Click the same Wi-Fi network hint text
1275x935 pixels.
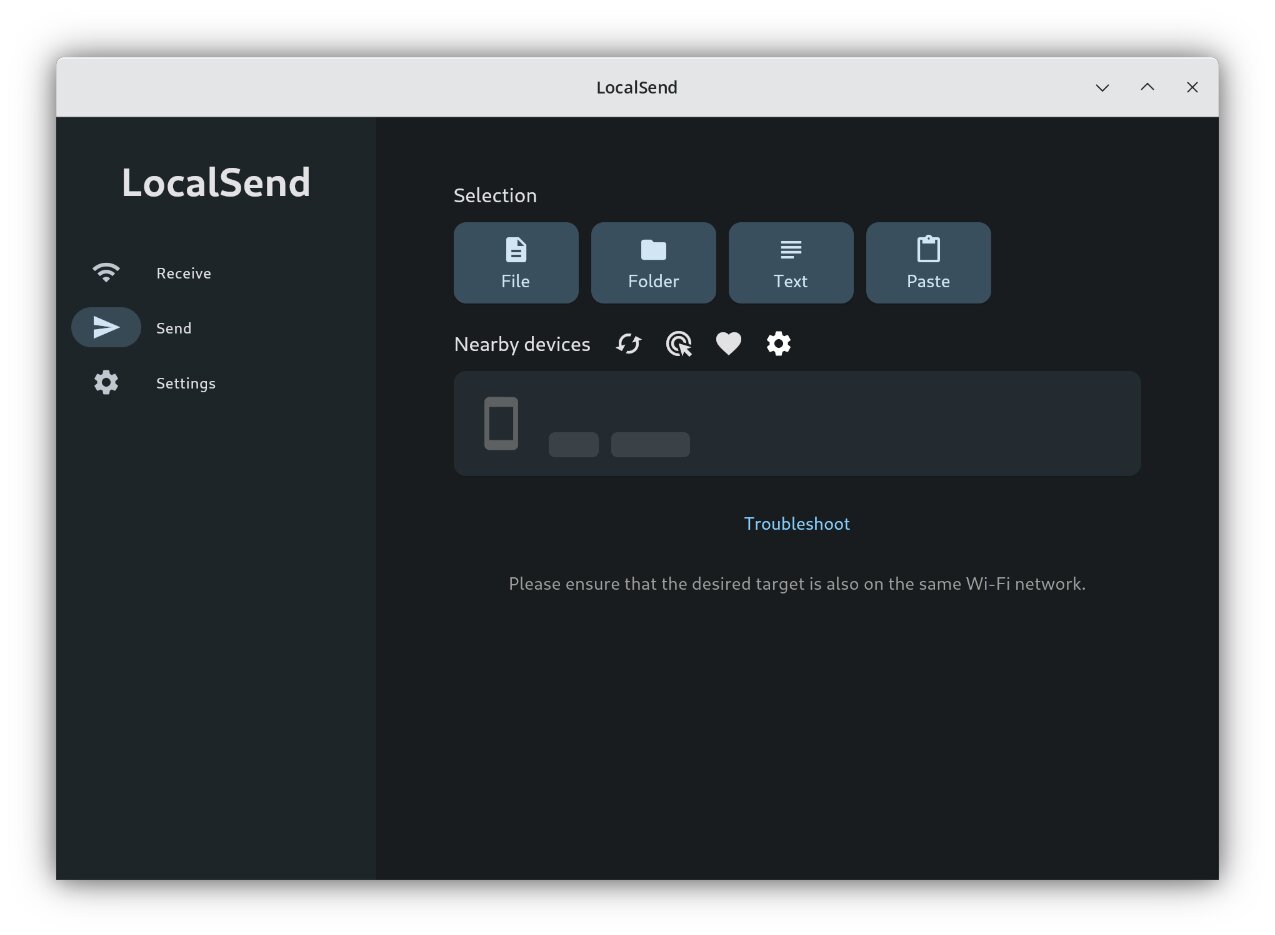click(x=797, y=584)
